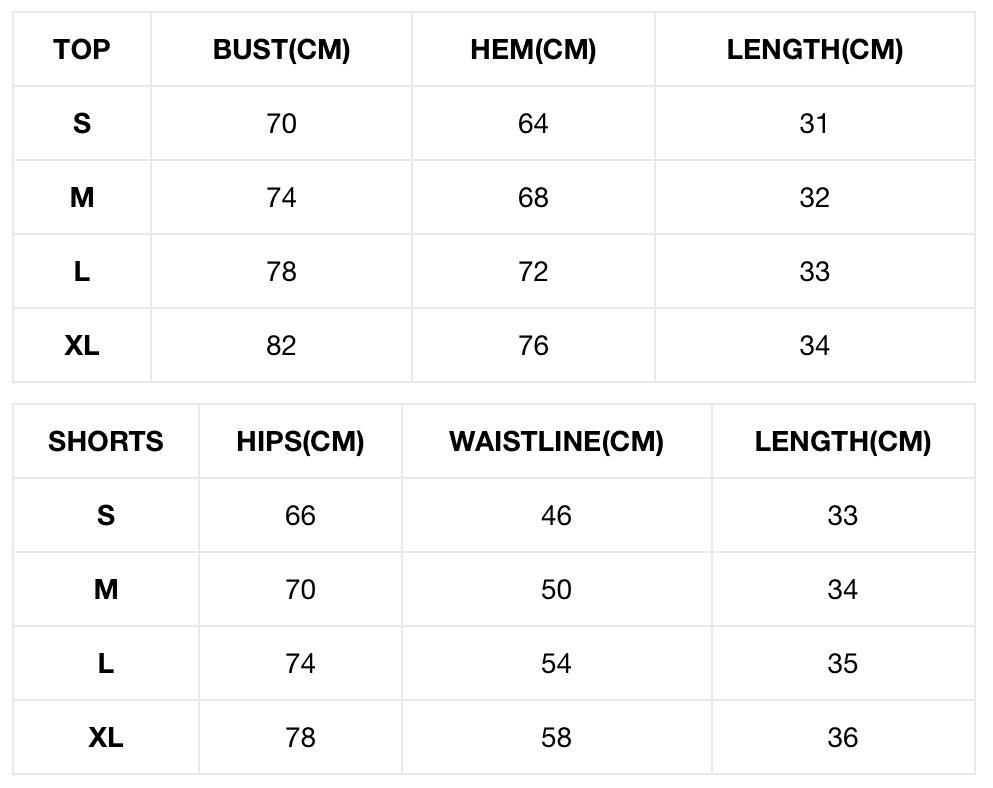Select the HIPS(CM) column header

coord(300,442)
